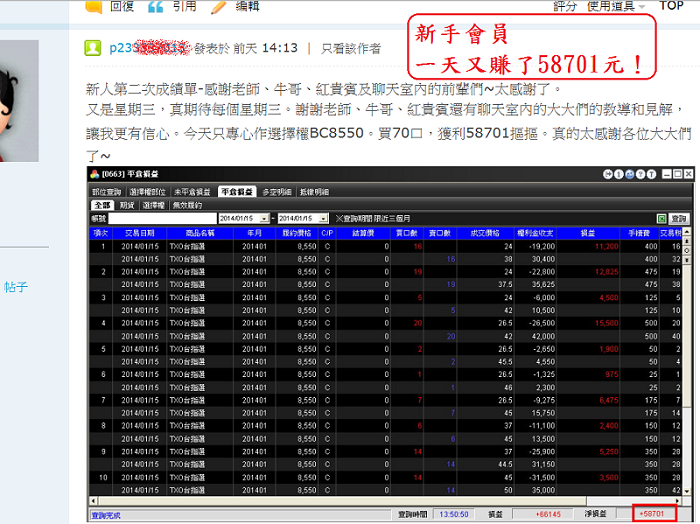Click the +66145 profit total in status bar
This screenshot has height=524, width=700.
point(548,514)
